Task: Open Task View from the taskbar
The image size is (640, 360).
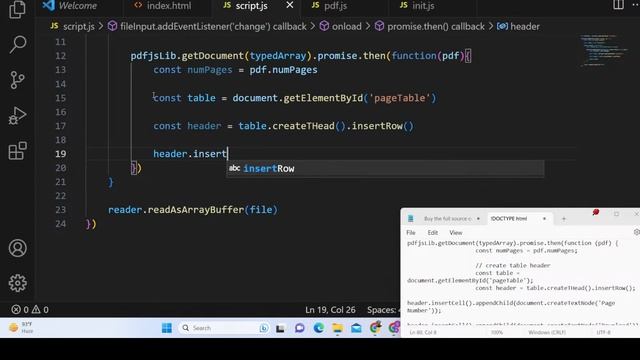Action: point(280,328)
